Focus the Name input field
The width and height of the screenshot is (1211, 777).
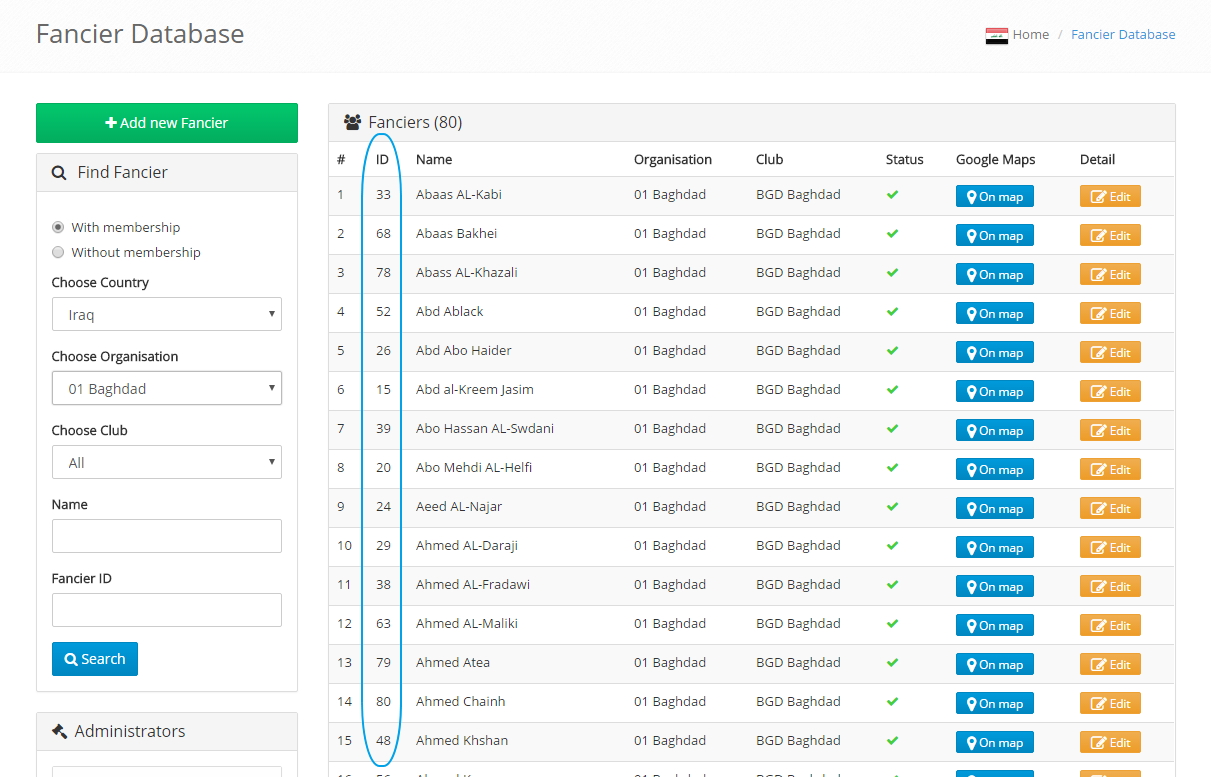[x=166, y=536]
